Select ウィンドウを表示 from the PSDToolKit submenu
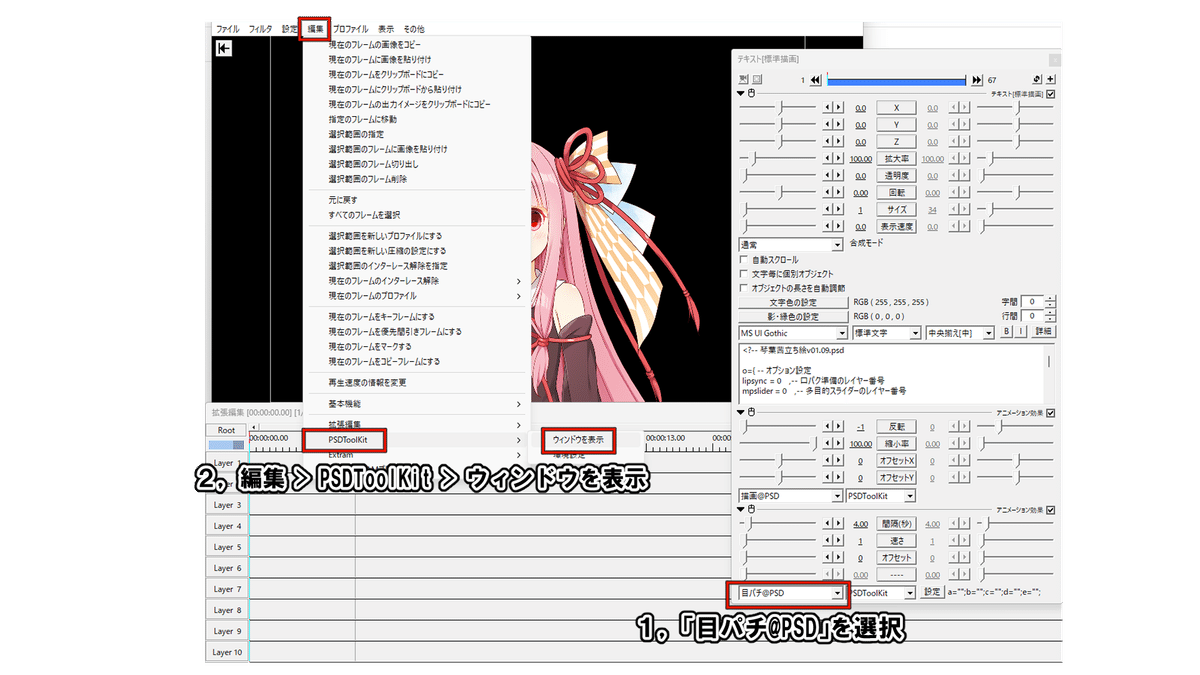 [577, 440]
